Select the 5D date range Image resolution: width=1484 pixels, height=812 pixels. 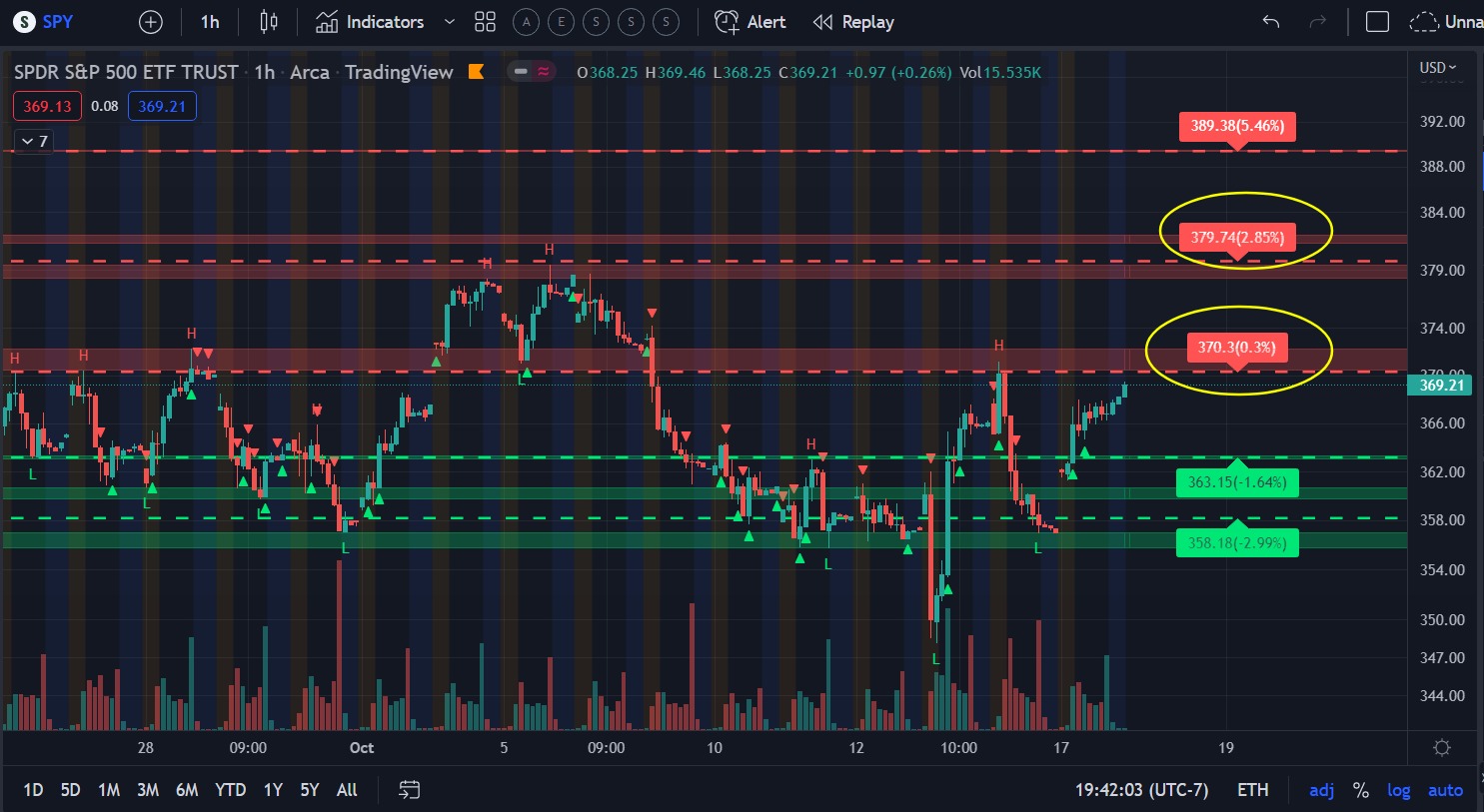[x=70, y=790]
